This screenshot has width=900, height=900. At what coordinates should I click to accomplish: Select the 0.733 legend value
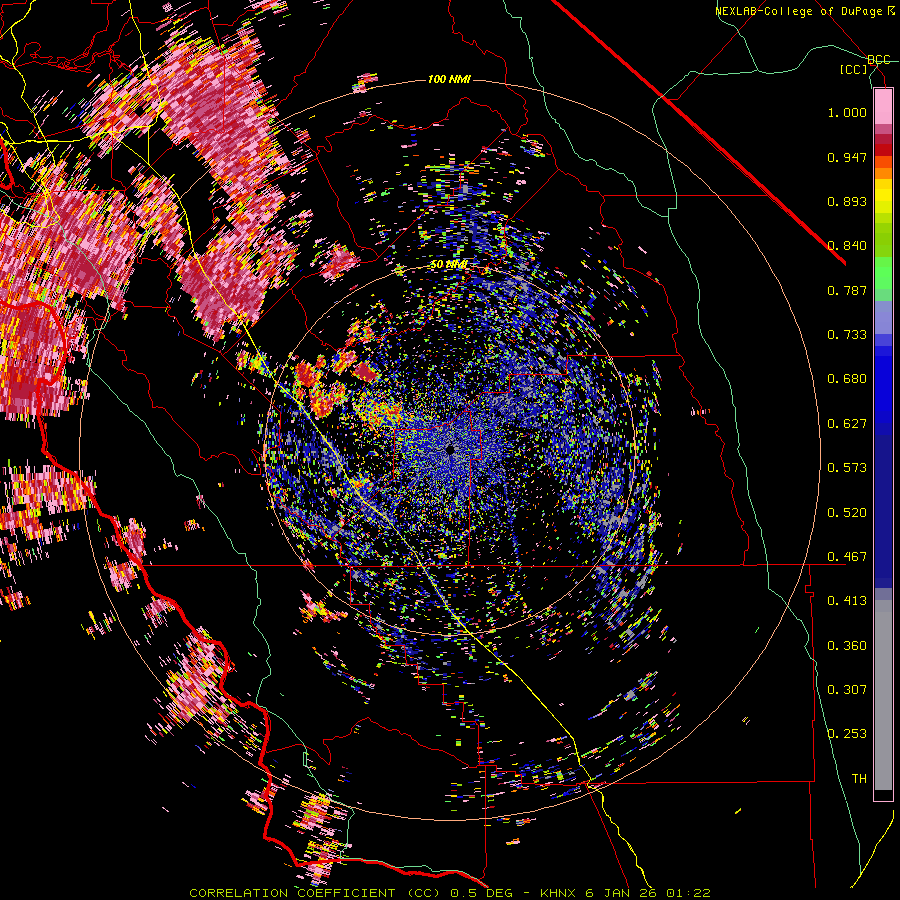click(x=847, y=335)
